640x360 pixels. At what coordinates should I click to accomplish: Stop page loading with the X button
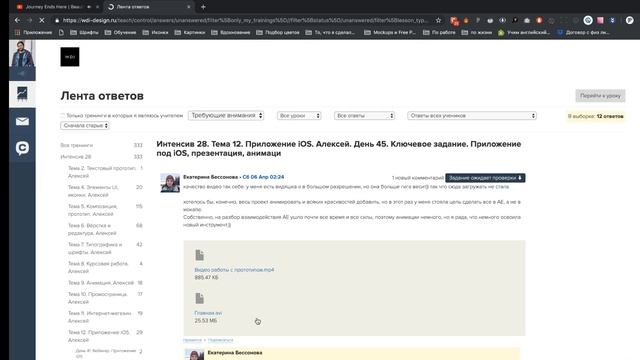click(41, 20)
